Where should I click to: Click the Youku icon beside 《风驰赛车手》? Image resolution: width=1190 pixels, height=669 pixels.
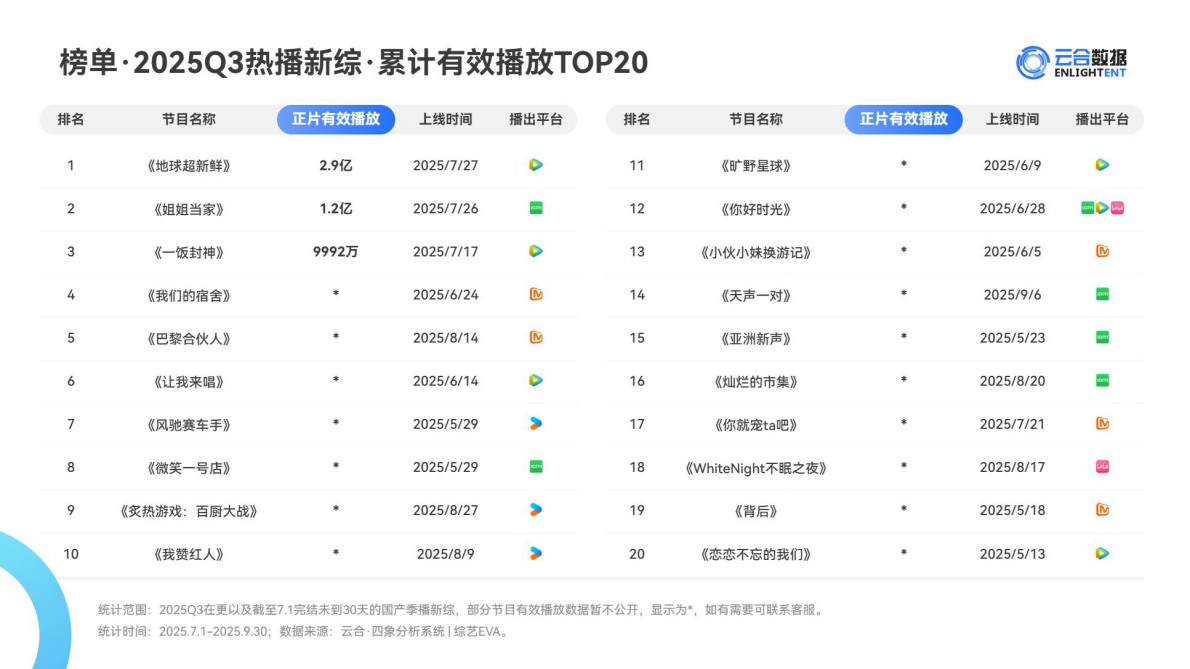click(x=537, y=423)
